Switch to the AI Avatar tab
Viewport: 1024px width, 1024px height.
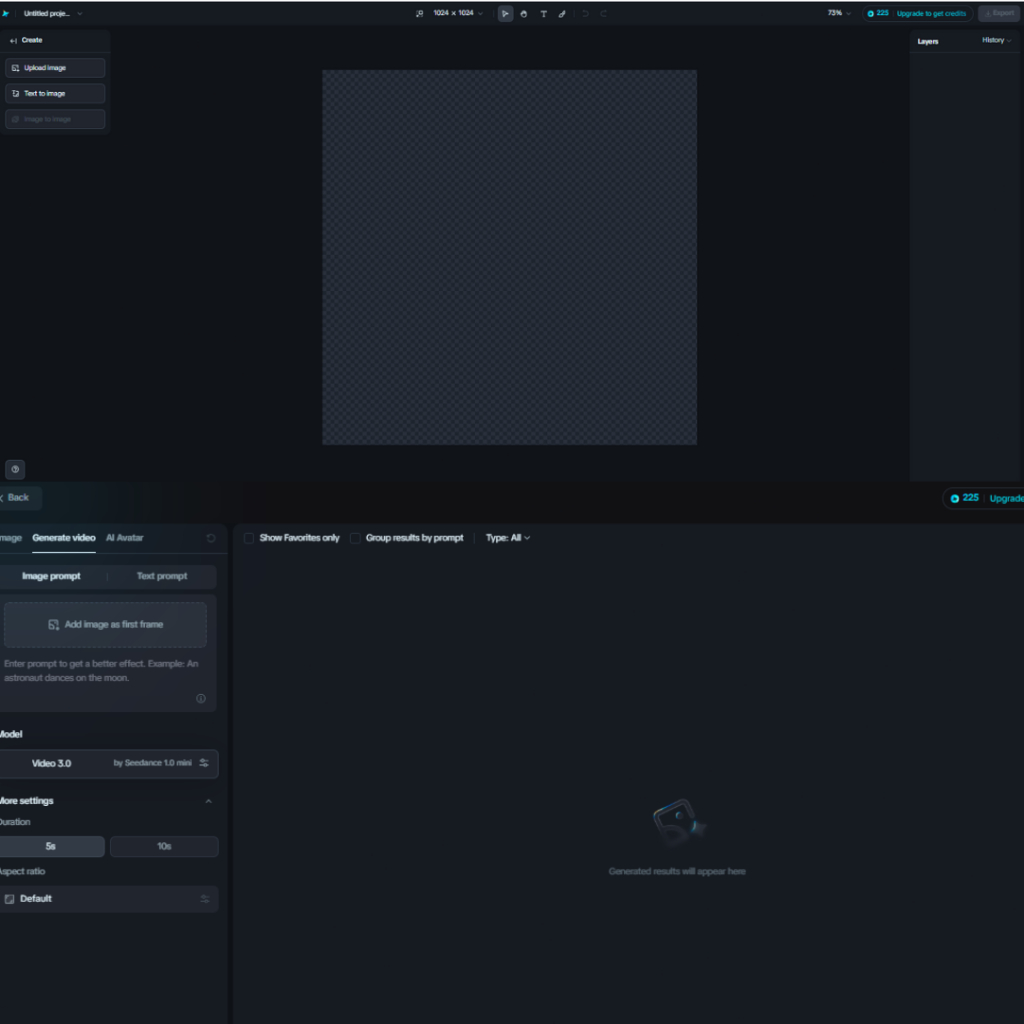125,538
